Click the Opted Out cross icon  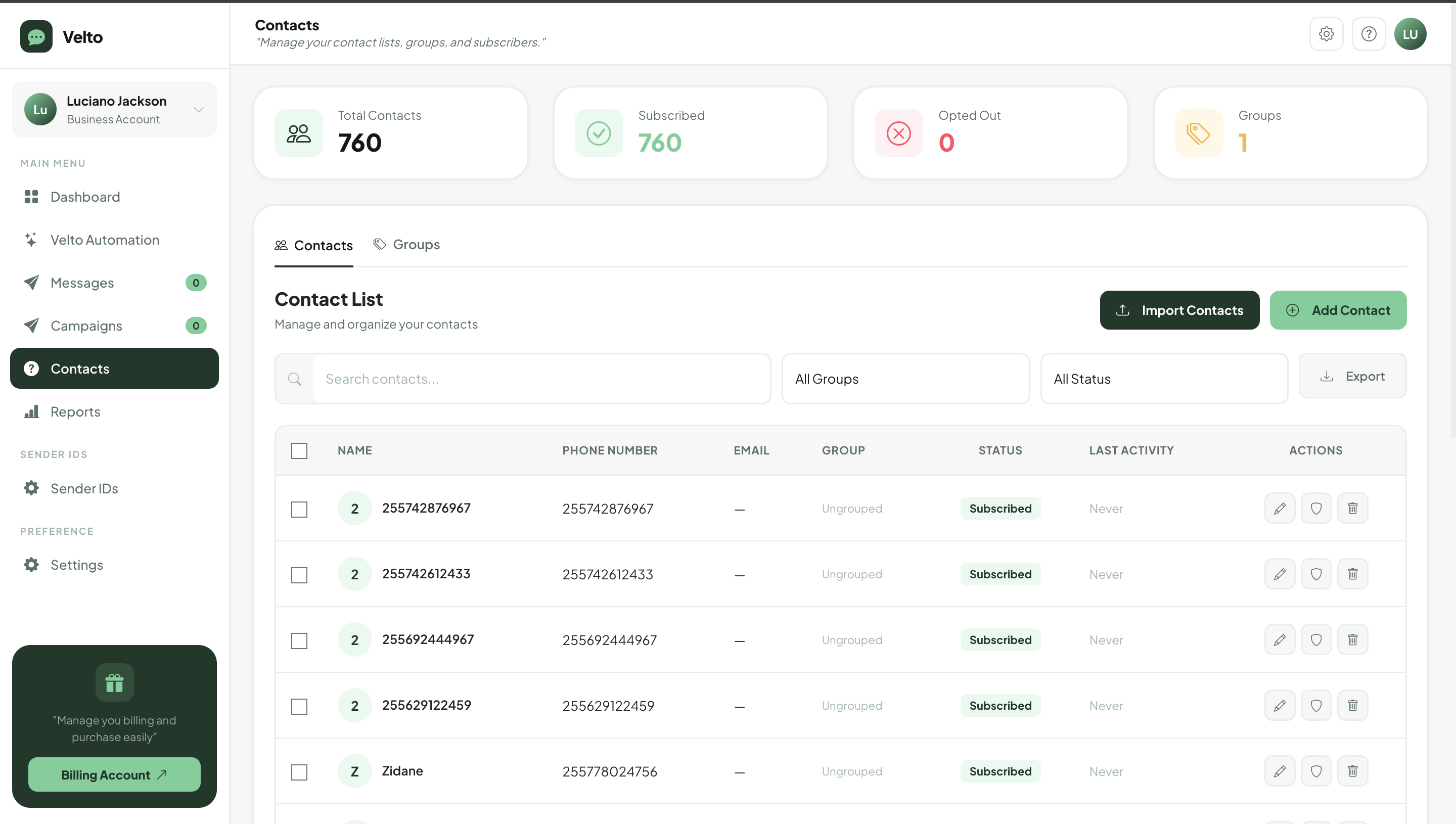pos(898,133)
